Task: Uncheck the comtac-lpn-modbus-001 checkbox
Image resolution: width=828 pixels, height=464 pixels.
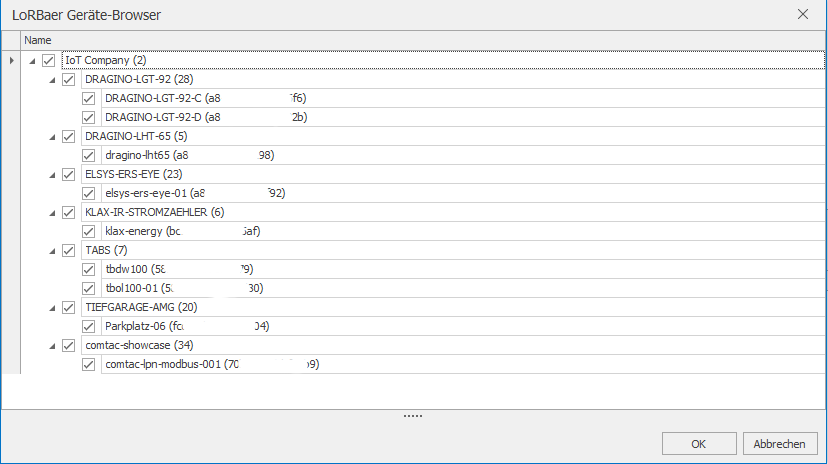Action: 89,364
